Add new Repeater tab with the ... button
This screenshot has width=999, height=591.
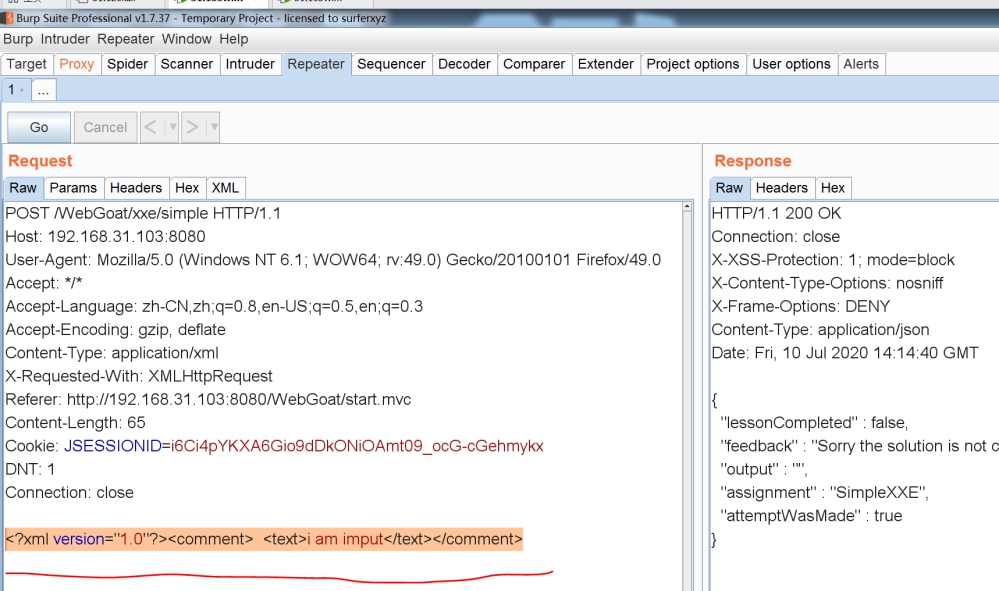point(43,90)
